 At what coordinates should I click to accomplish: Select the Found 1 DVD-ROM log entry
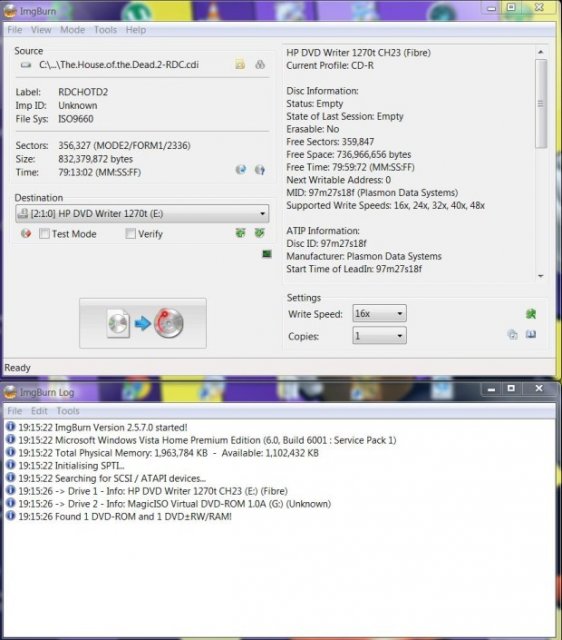point(125,516)
